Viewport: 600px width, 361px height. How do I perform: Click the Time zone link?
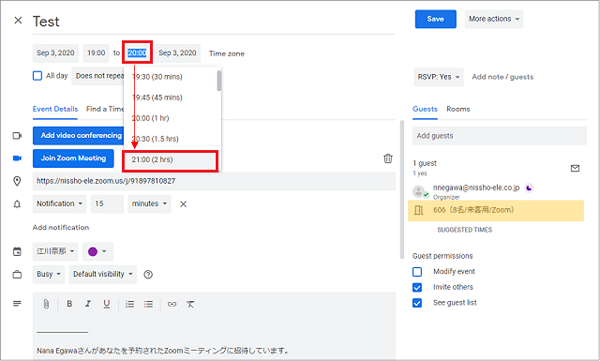pos(227,54)
